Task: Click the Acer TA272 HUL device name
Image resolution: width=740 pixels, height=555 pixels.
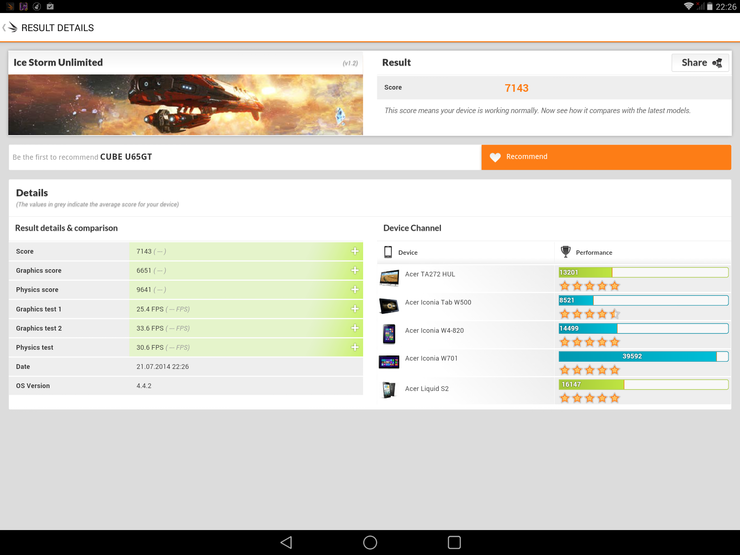Action: point(430,274)
